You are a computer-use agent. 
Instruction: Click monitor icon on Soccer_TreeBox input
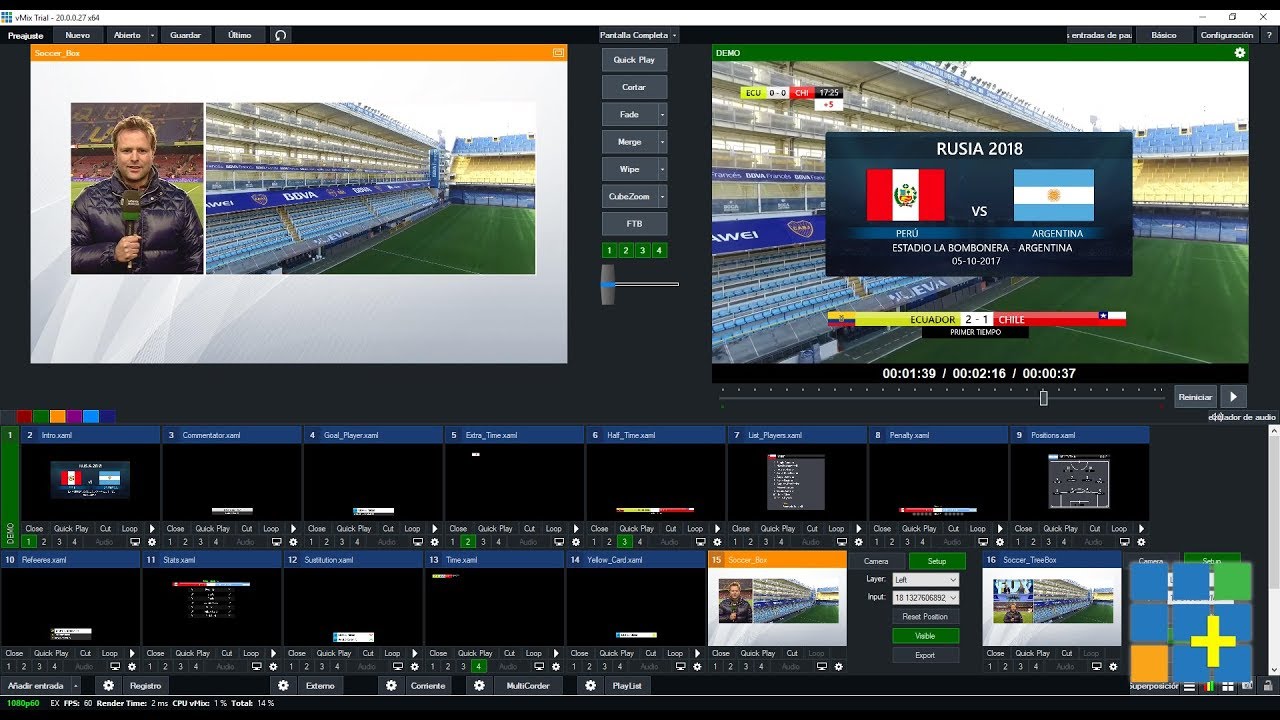tap(1097, 666)
